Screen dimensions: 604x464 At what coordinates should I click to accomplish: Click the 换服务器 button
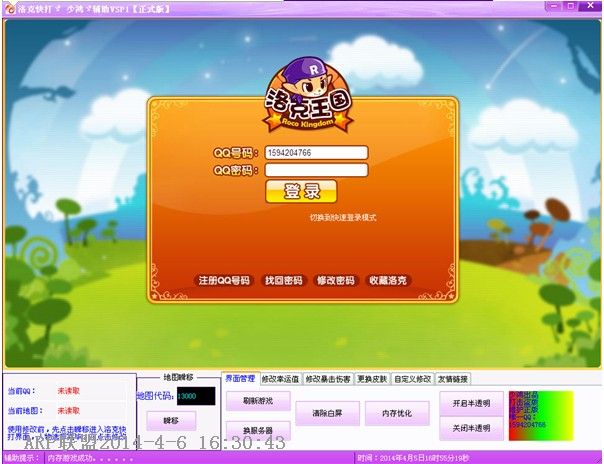click(258, 430)
